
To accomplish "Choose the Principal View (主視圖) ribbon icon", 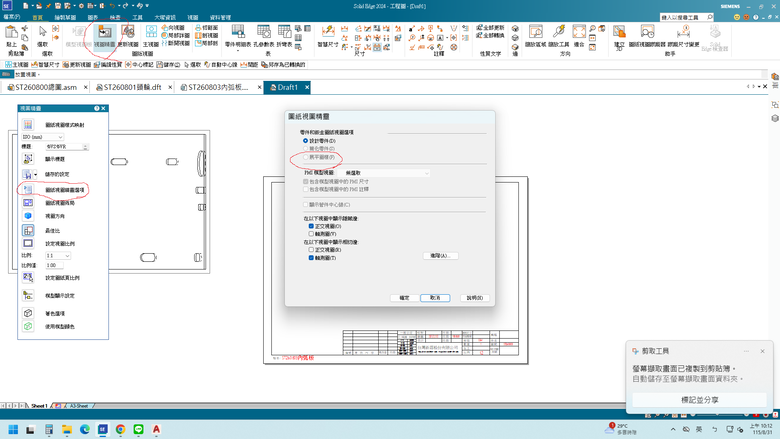I will point(151,36).
